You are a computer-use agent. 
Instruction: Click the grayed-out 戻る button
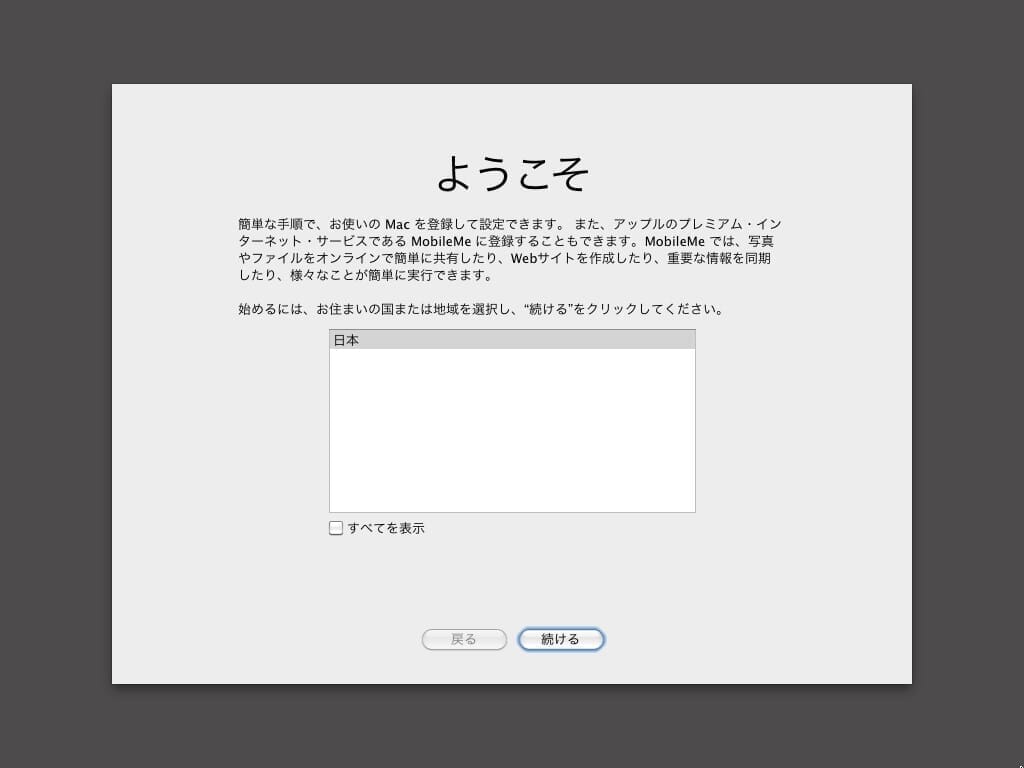click(x=464, y=639)
